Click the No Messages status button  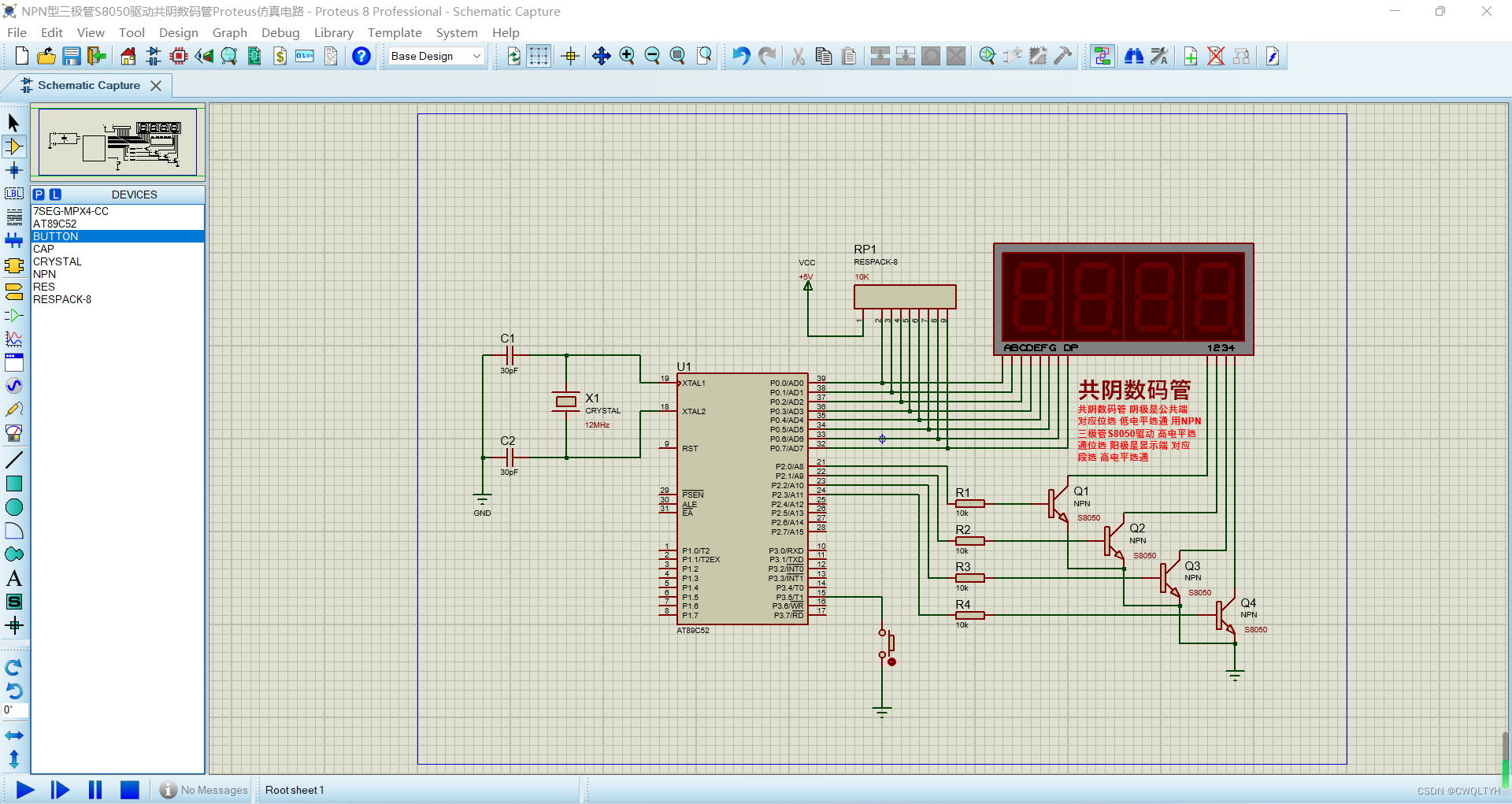click(204, 790)
